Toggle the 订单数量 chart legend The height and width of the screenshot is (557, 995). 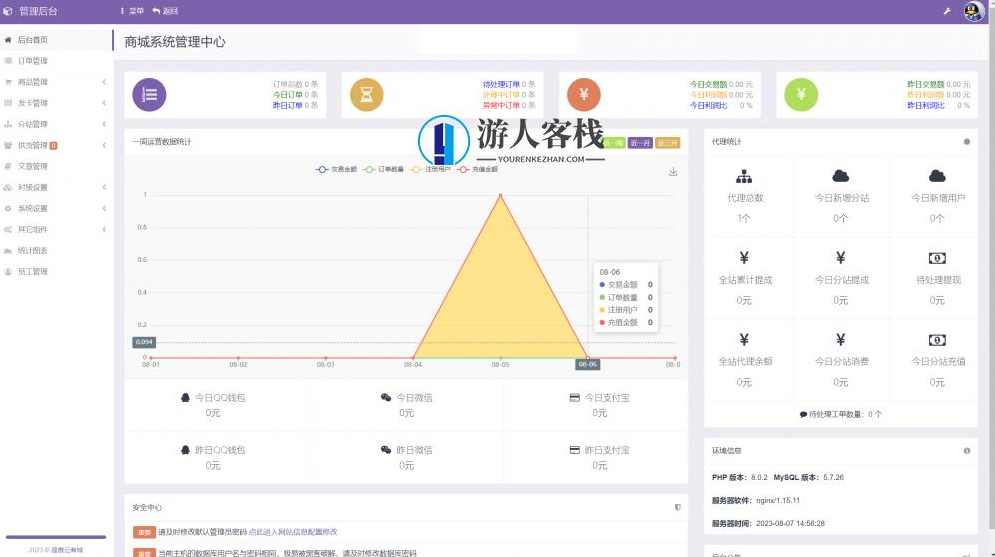click(x=383, y=169)
